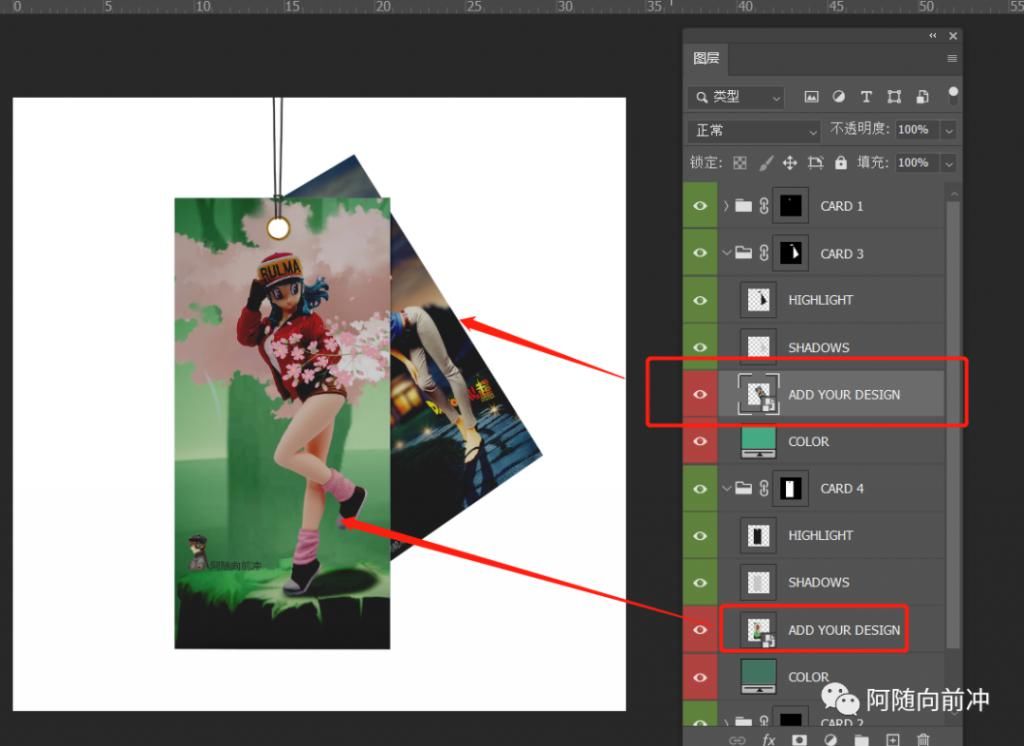Click HIGHLIGHT thumbnail under CARD 3
Viewport: 1024px width, 746px height.
[x=758, y=300]
